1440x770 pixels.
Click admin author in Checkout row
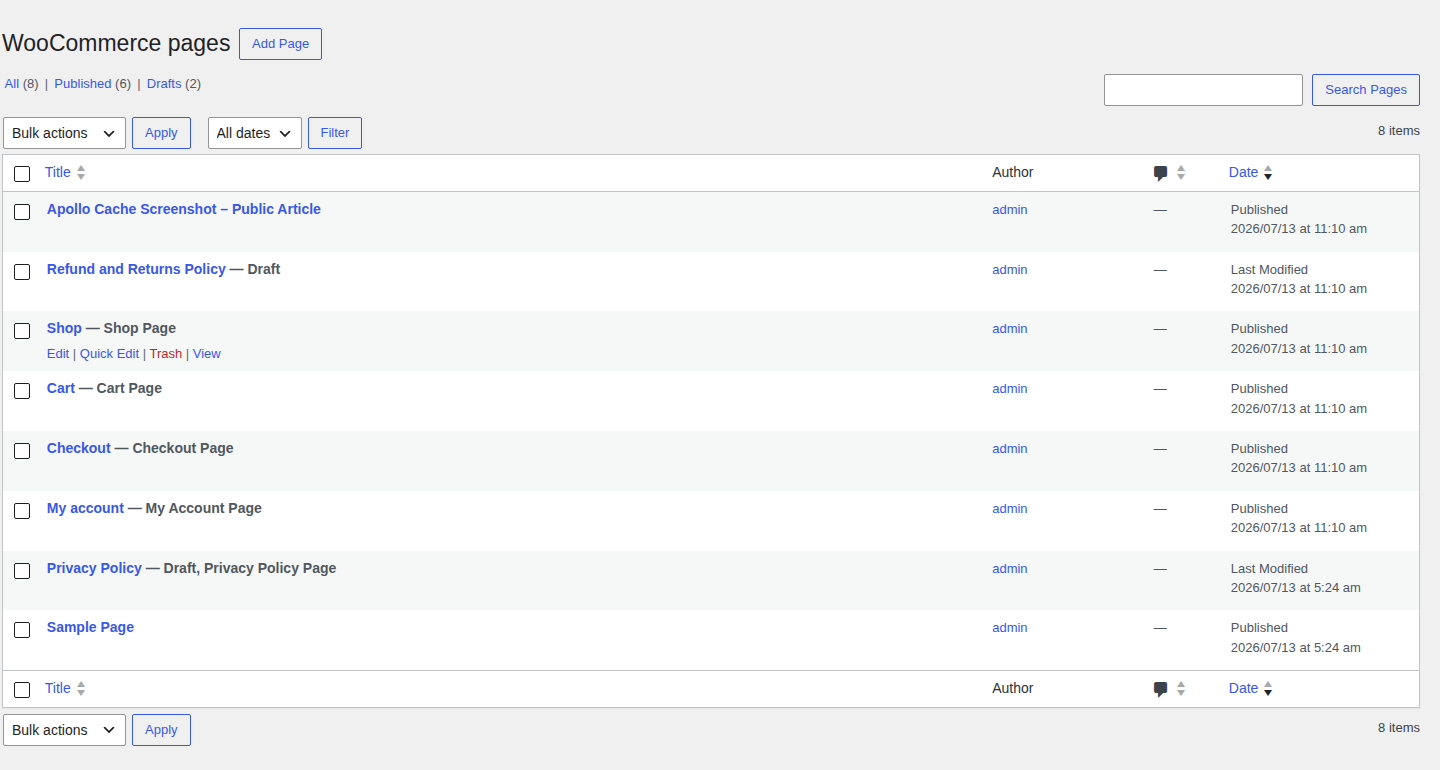[1010, 449]
